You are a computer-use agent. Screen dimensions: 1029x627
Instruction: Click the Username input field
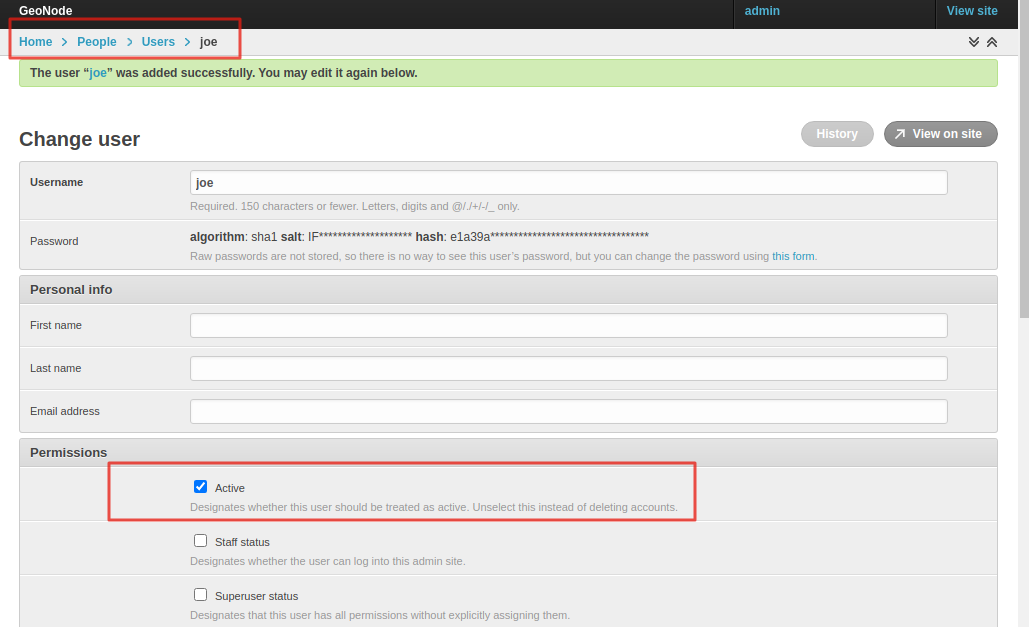point(568,183)
